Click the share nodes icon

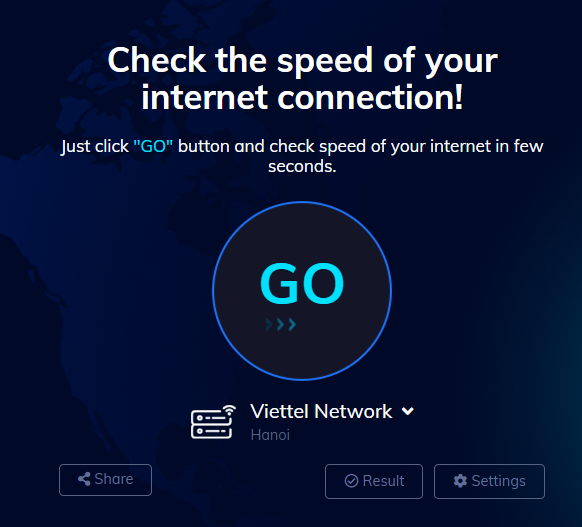pos(84,479)
